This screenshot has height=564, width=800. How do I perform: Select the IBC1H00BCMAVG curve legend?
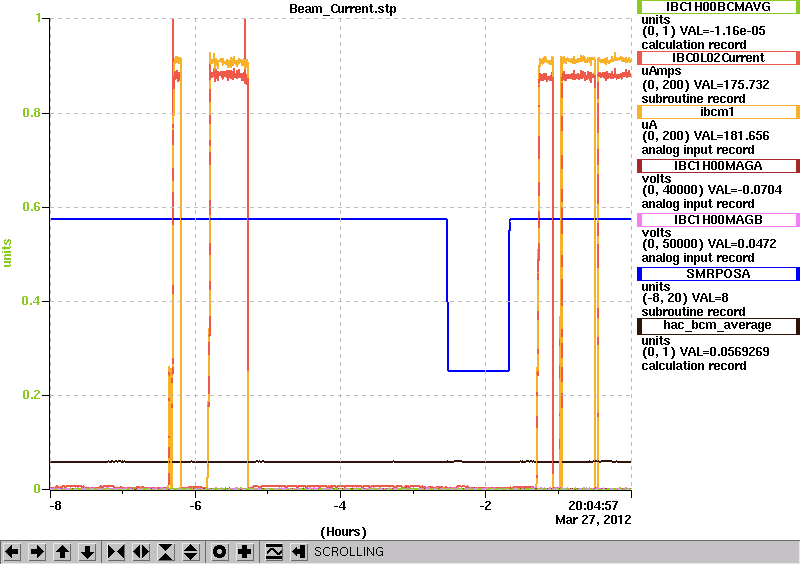tap(718, 7)
